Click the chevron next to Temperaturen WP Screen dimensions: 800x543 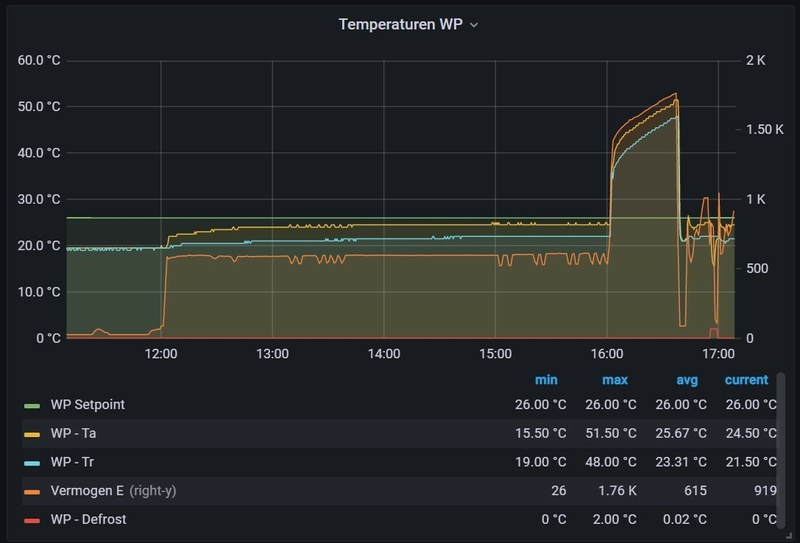pos(474,25)
